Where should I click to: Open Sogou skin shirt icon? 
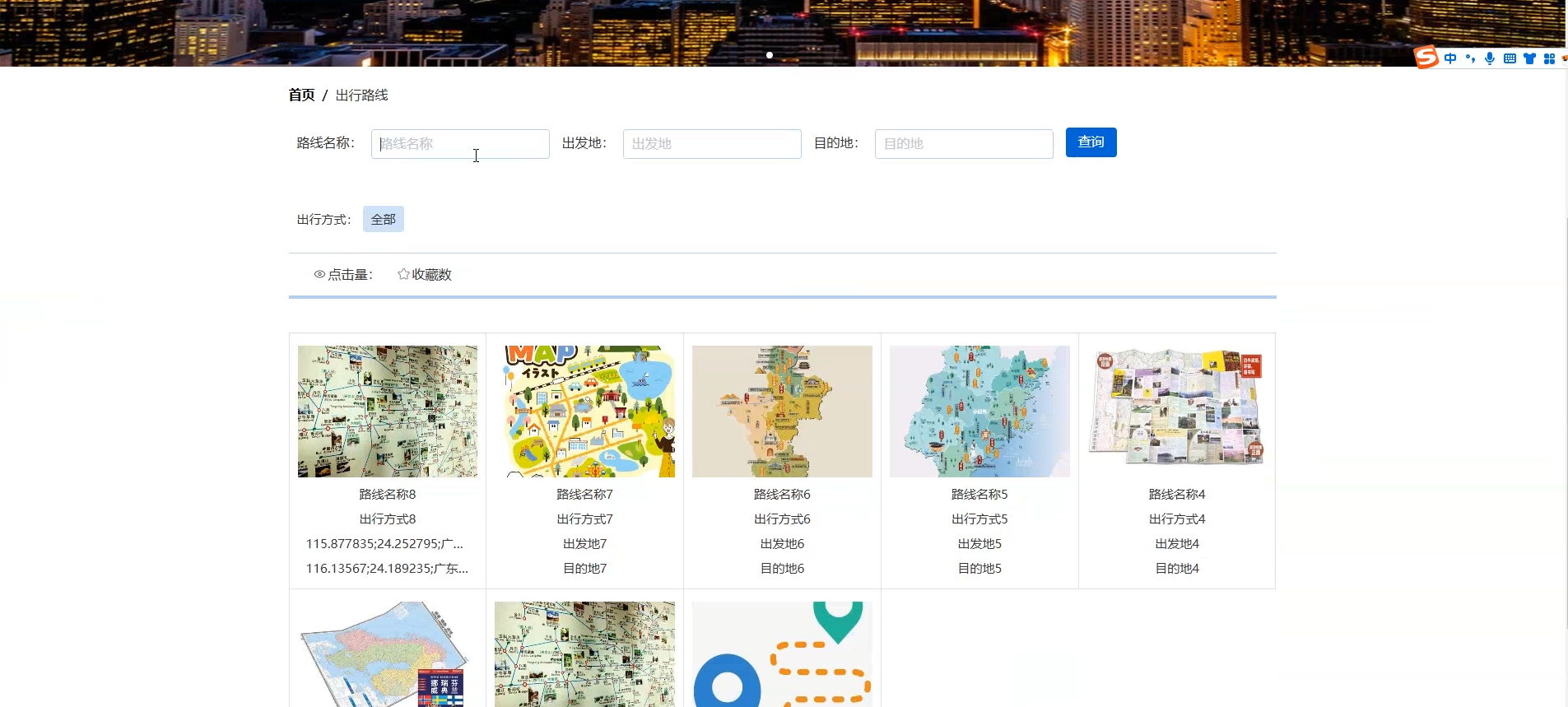tap(1529, 58)
